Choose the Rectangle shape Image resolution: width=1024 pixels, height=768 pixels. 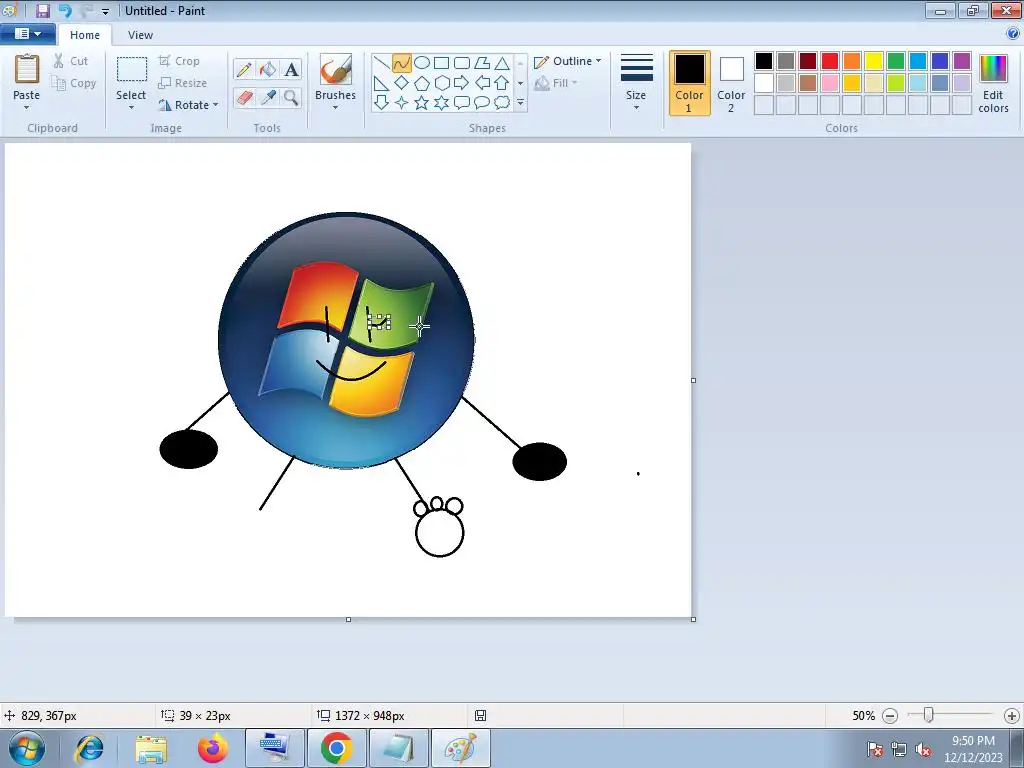441,63
